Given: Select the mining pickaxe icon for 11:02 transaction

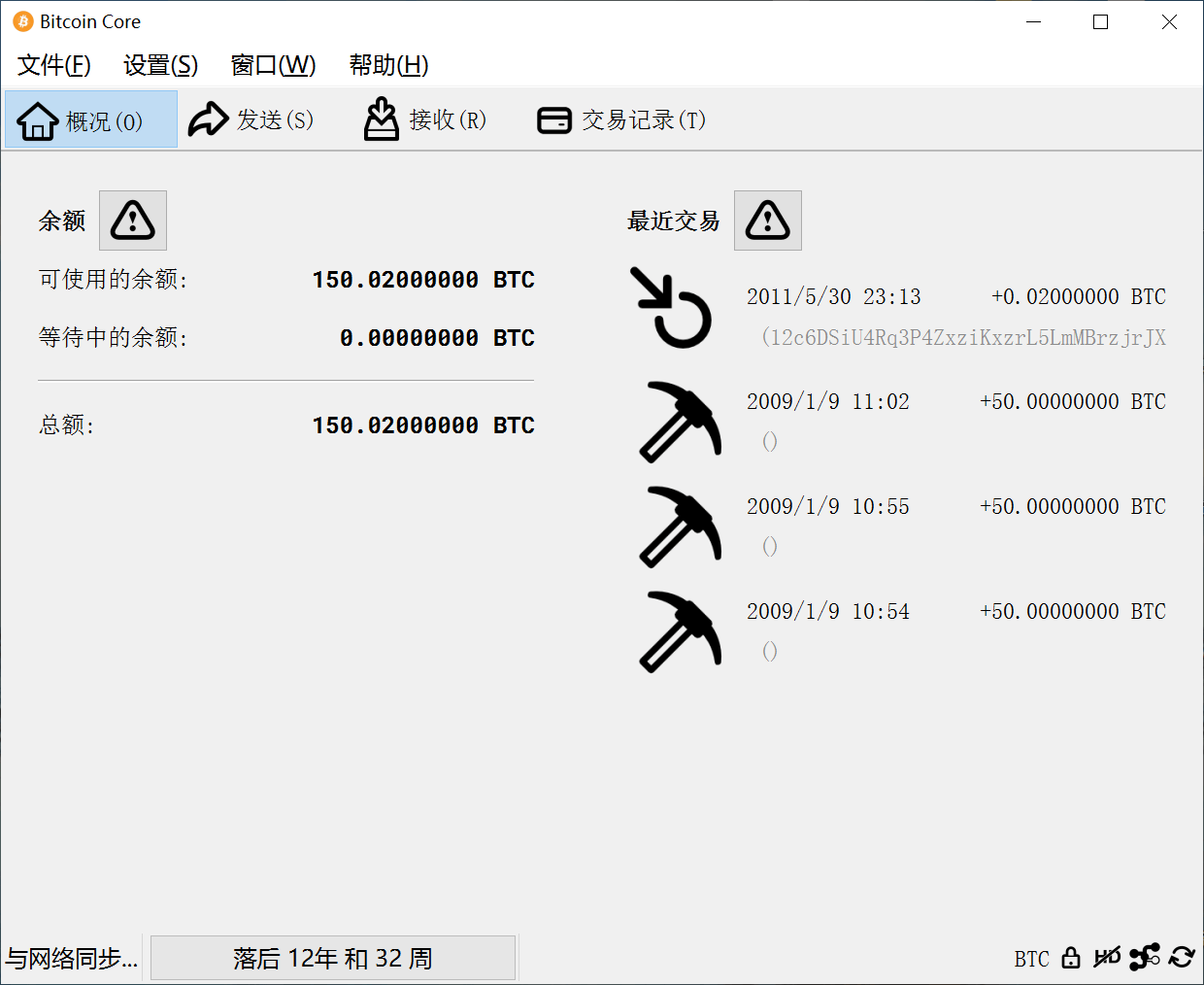Looking at the screenshot, I should pyautogui.click(x=681, y=421).
